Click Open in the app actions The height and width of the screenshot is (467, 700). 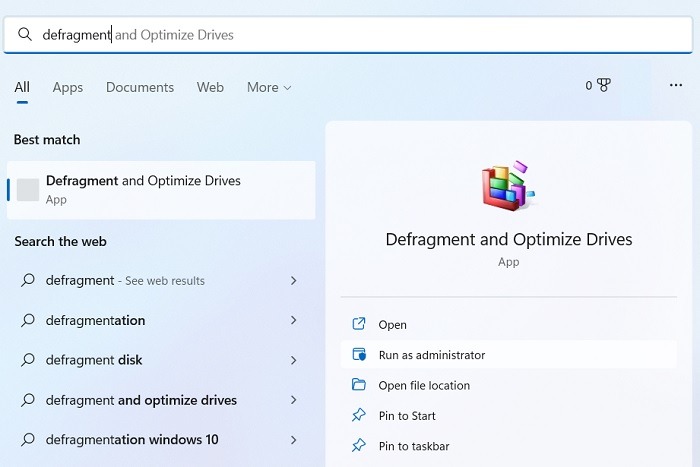coord(508,324)
